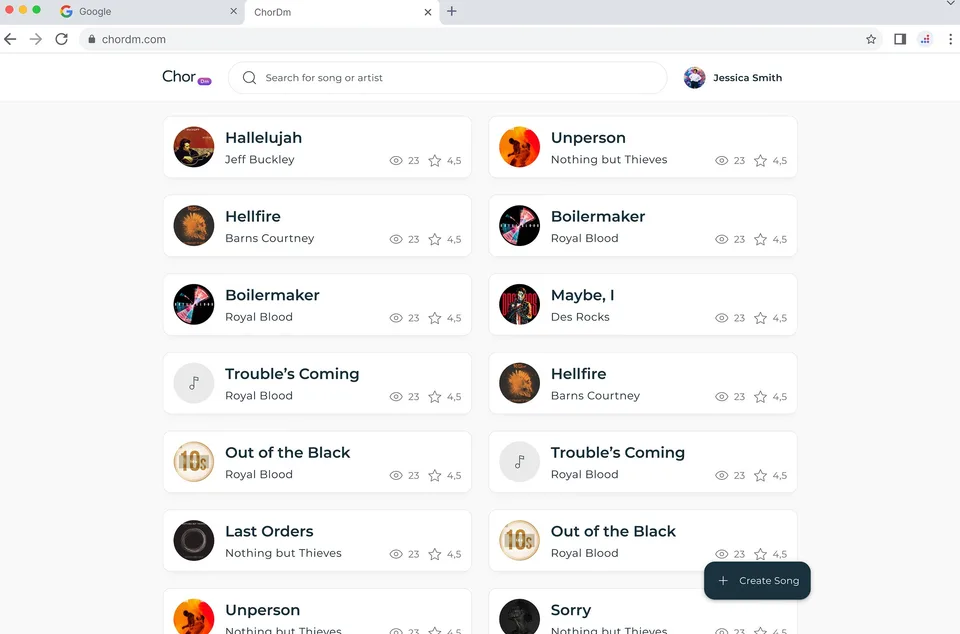960x634 pixels.
Task: Click the ChorDm logo
Action: 187,77
